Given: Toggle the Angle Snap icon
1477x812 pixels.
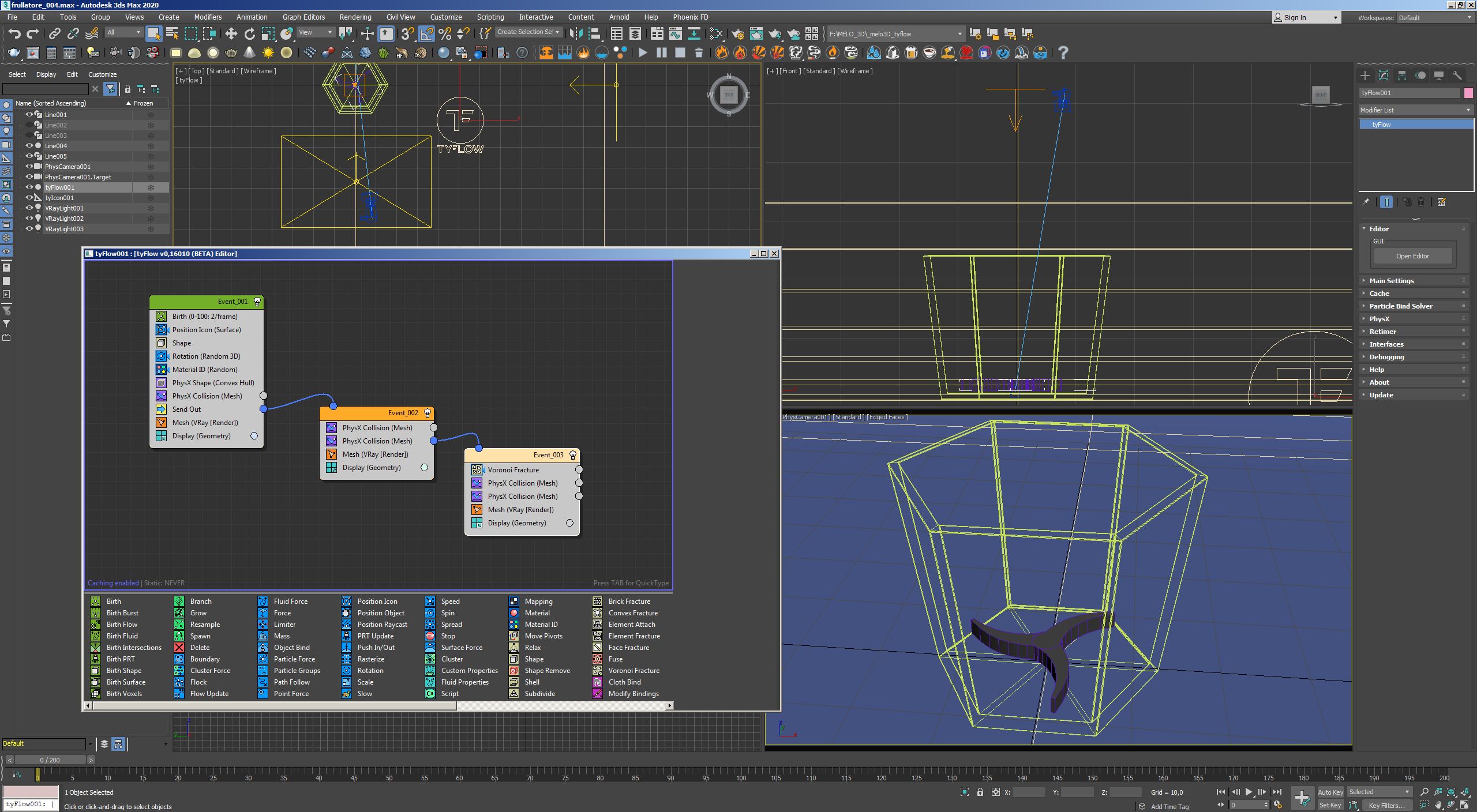Looking at the screenshot, I should tap(426, 33).
